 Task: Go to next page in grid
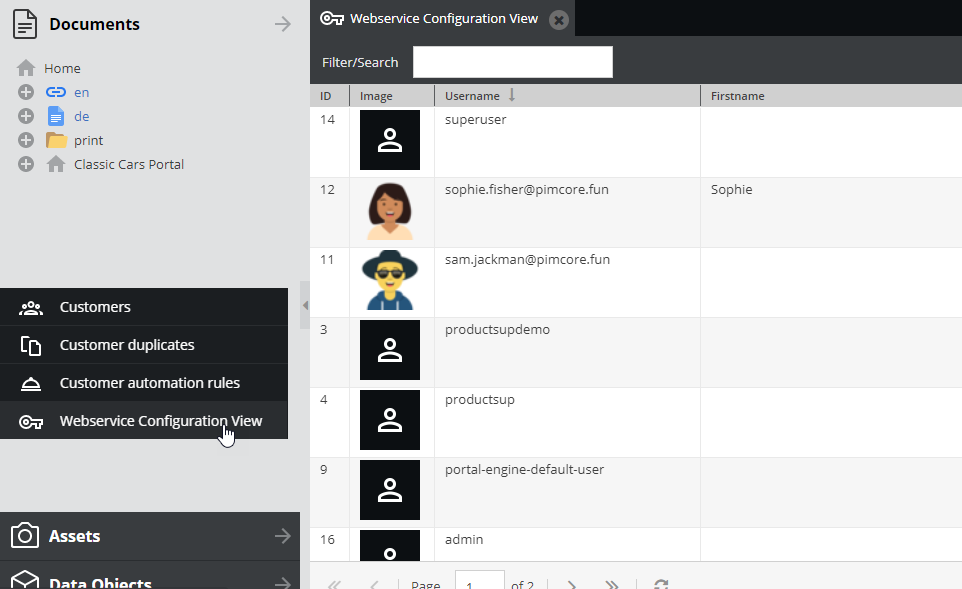tap(572, 584)
